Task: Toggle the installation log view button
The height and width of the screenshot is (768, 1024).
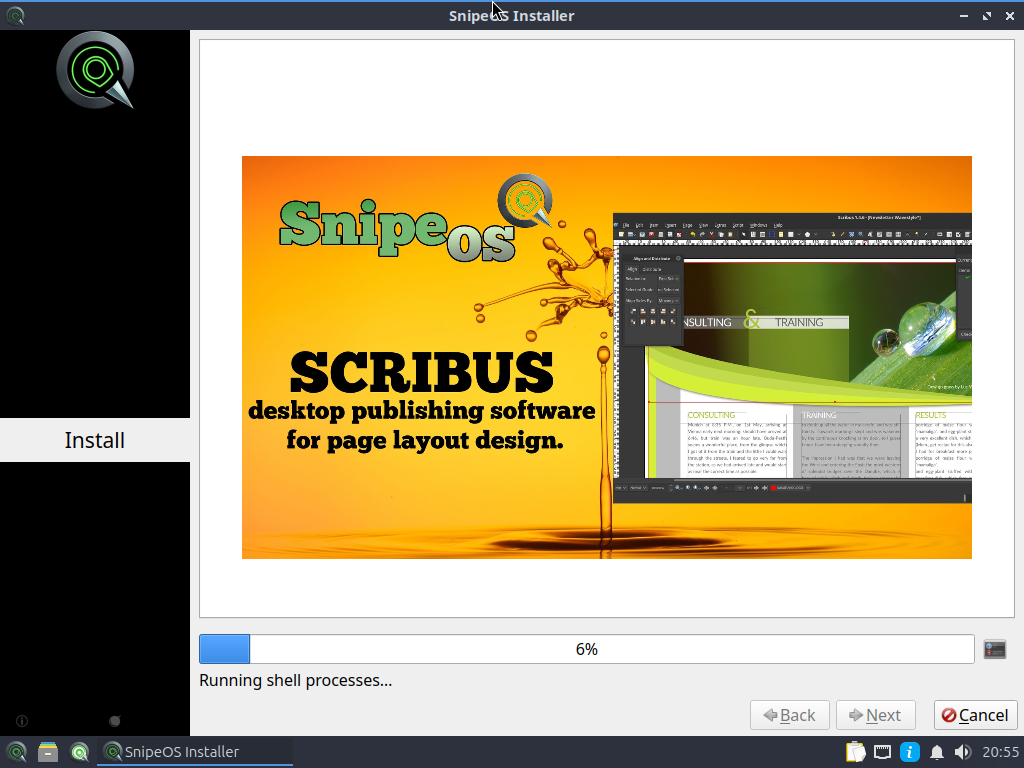Action: [x=995, y=649]
